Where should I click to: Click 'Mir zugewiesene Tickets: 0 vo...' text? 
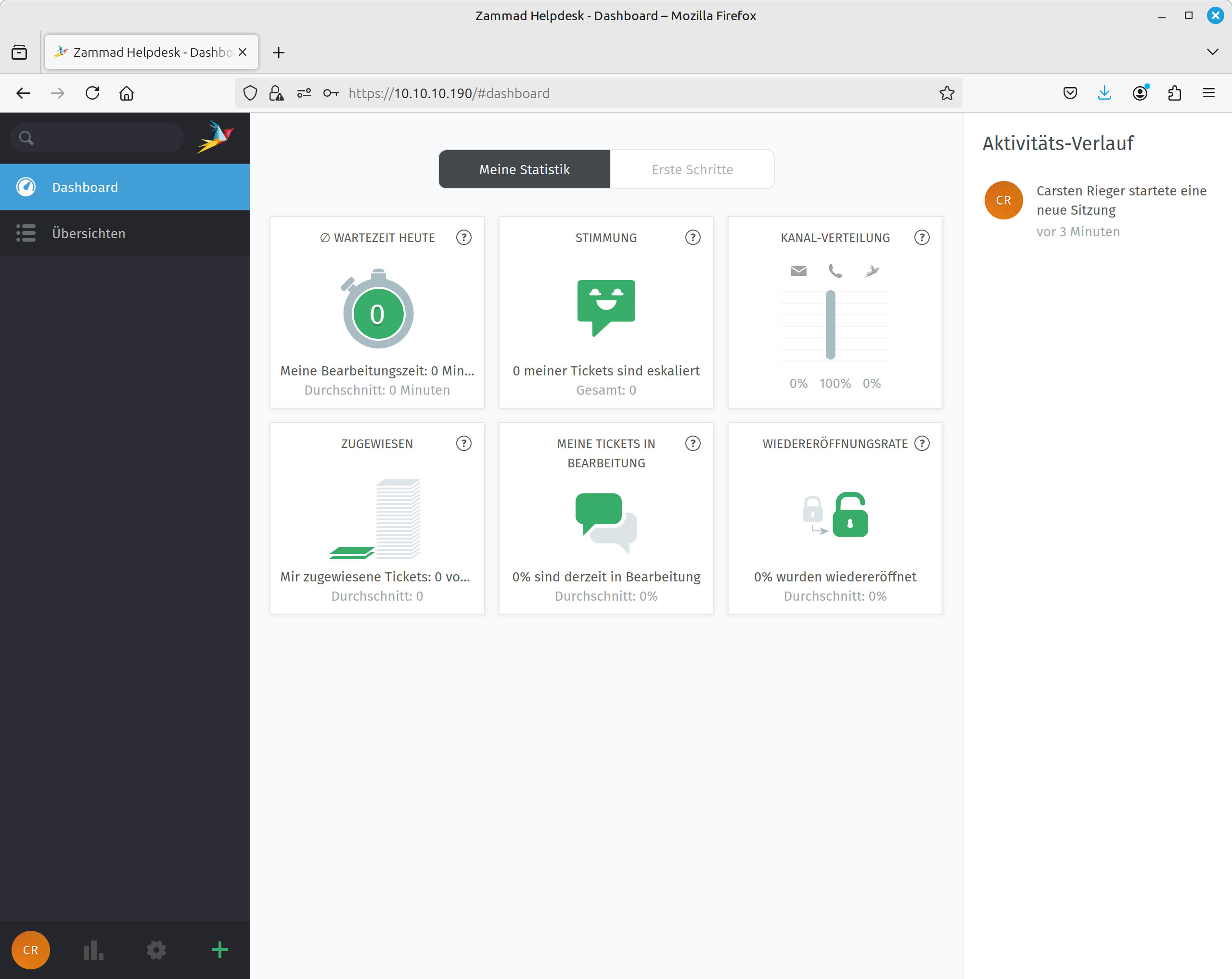point(375,576)
